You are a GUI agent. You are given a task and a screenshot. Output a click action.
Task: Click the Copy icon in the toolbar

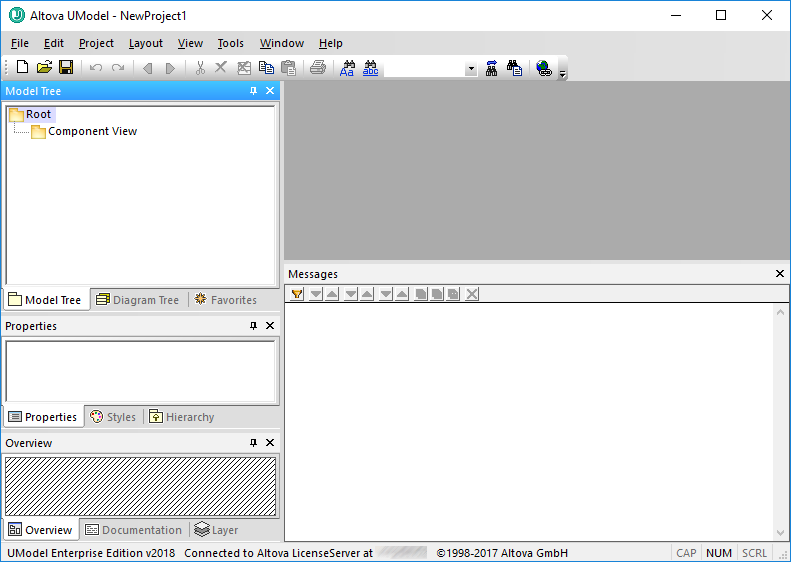point(266,68)
